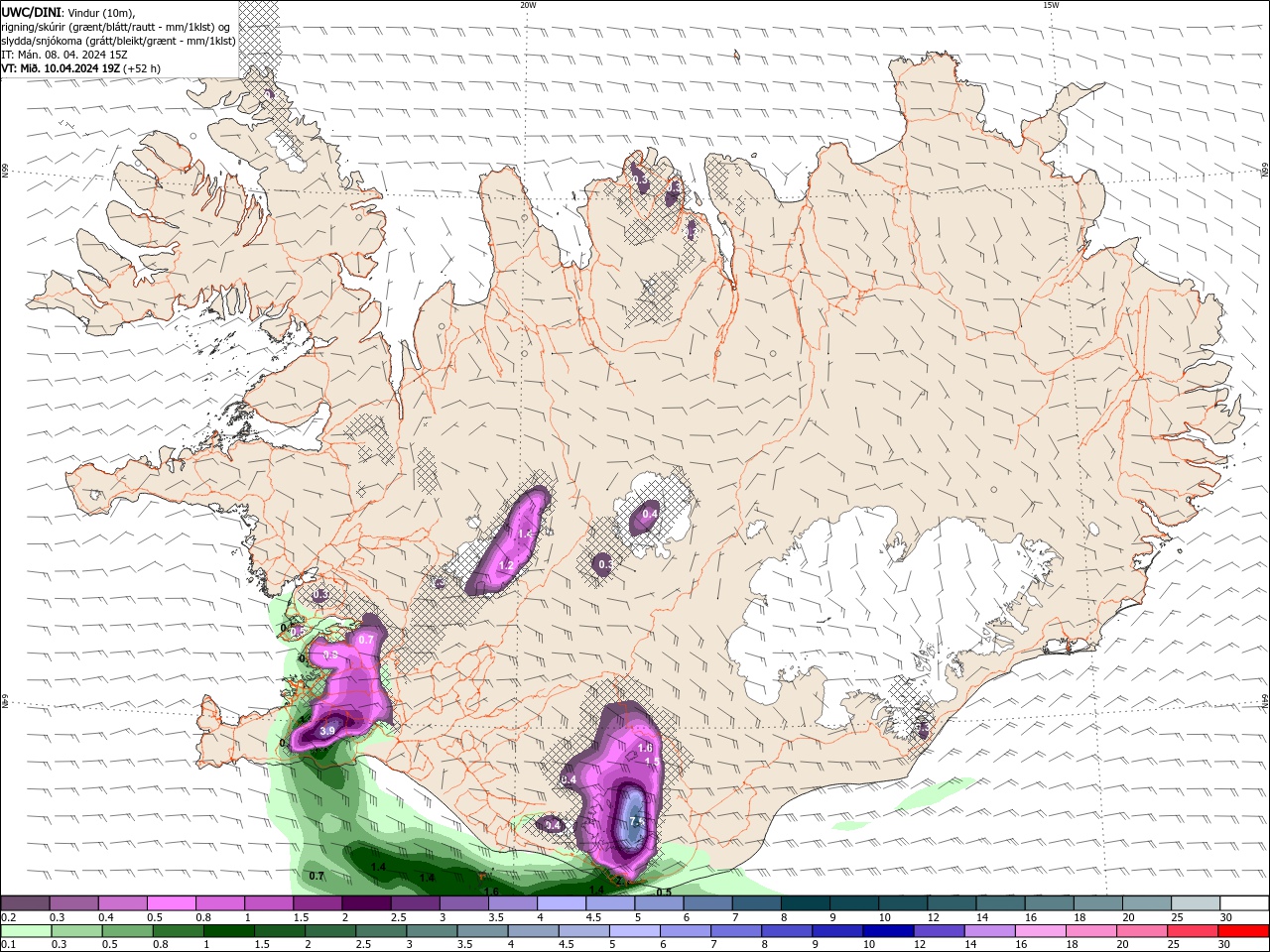Click the palest green 0.1–0.3 swatch in lower legend row
The image size is (1270, 952).
27,931
